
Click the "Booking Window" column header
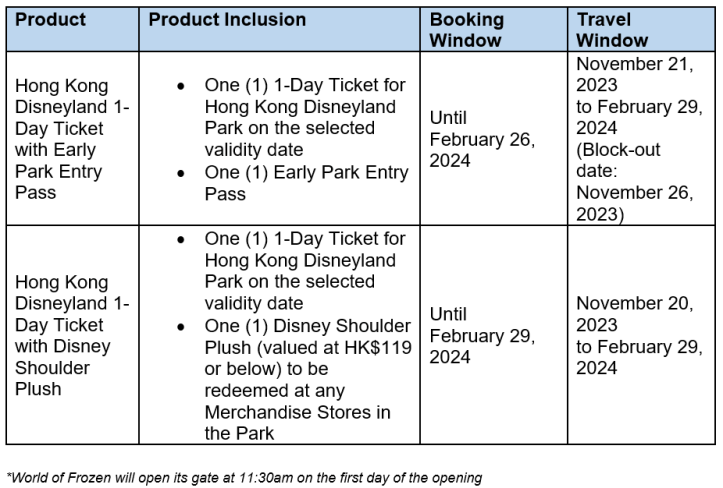467,29
